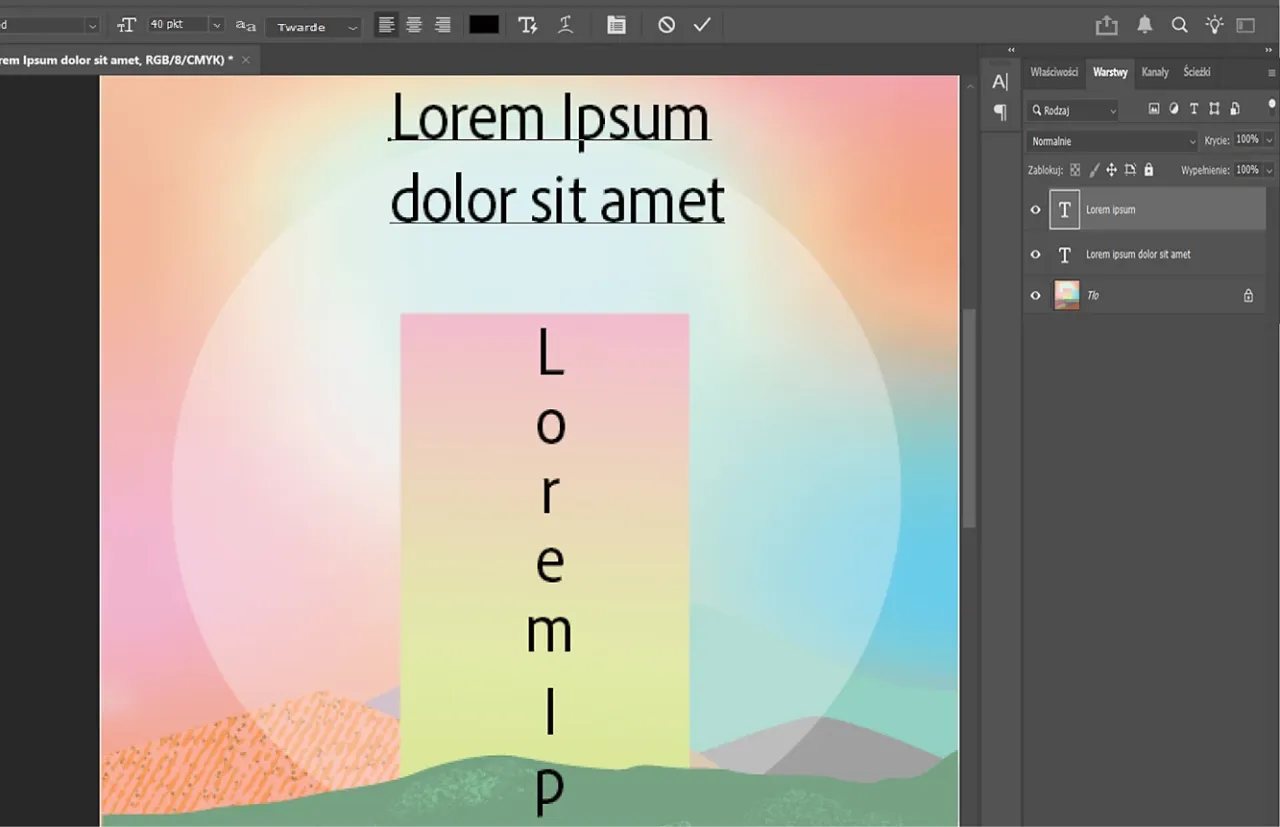The width and height of the screenshot is (1280, 827).
Task: Open the Create Warped Text icon
Action: click(x=566, y=24)
